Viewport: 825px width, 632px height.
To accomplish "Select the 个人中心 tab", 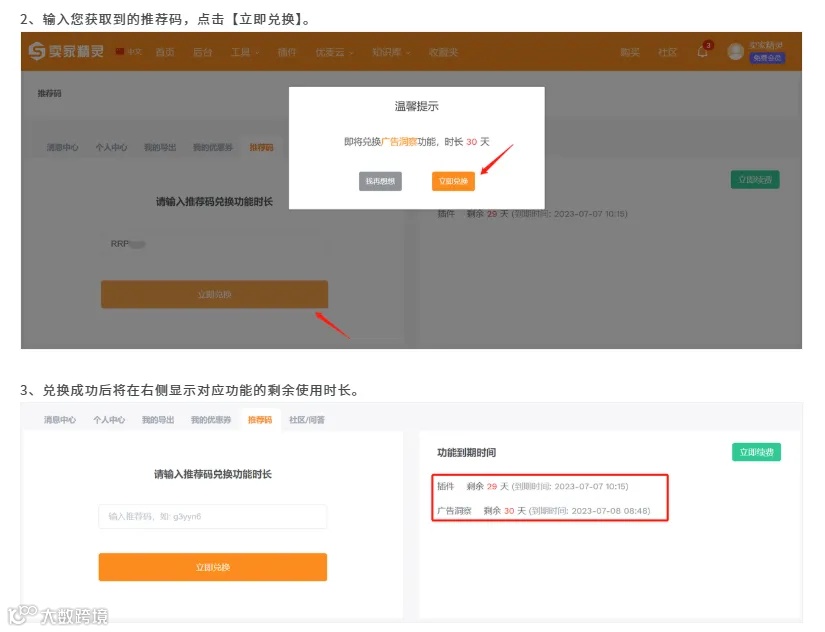I will (113, 145).
